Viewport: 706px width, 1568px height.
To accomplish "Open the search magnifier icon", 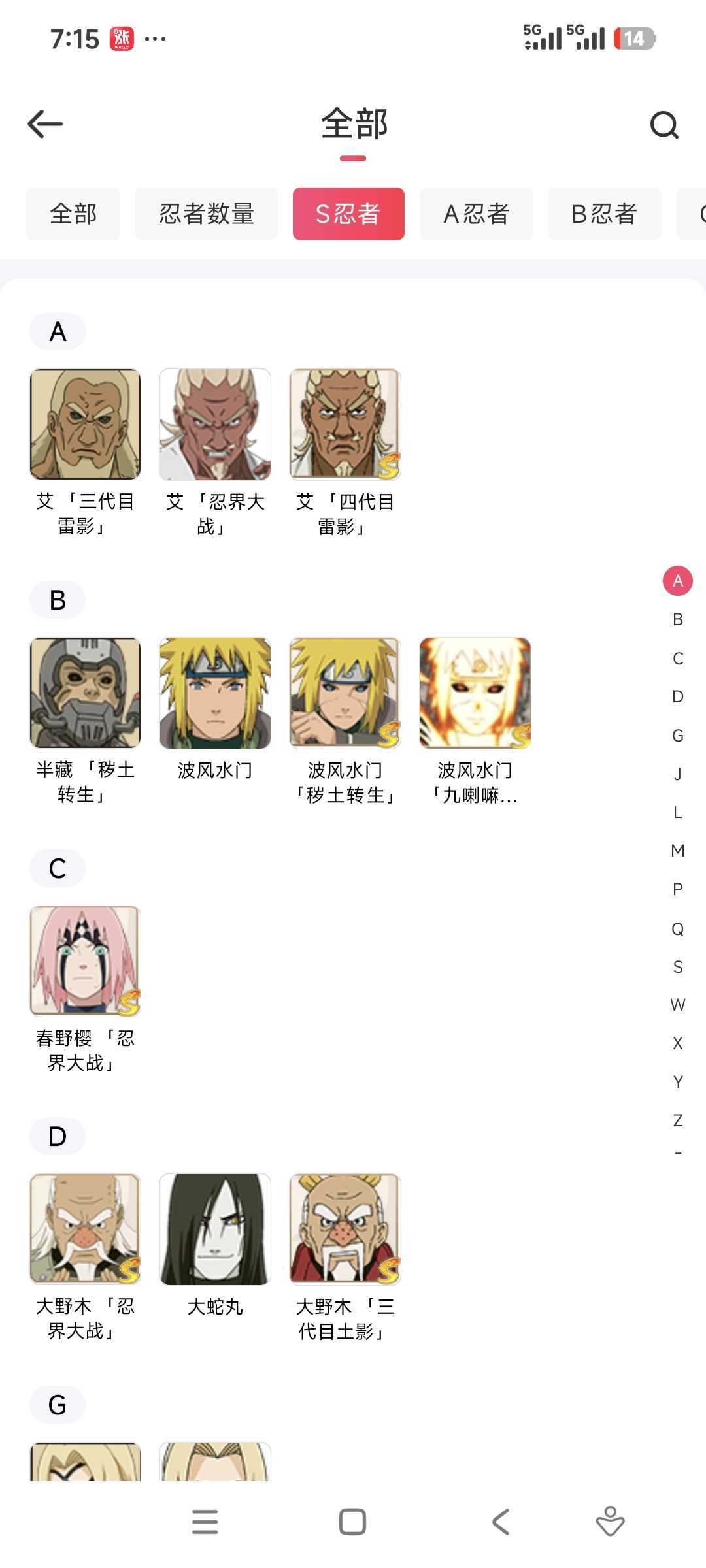I will click(x=664, y=124).
